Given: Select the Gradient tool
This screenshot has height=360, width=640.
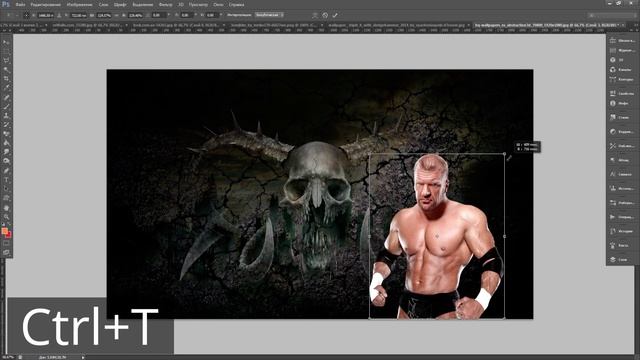Looking at the screenshot, I should coord(6,142).
